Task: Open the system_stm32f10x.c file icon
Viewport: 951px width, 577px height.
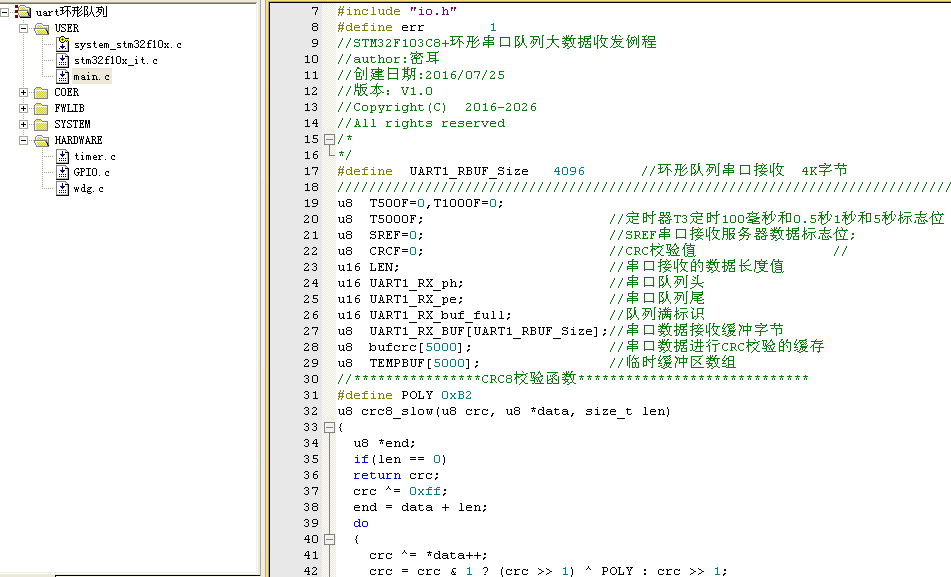Action: (x=62, y=44)
